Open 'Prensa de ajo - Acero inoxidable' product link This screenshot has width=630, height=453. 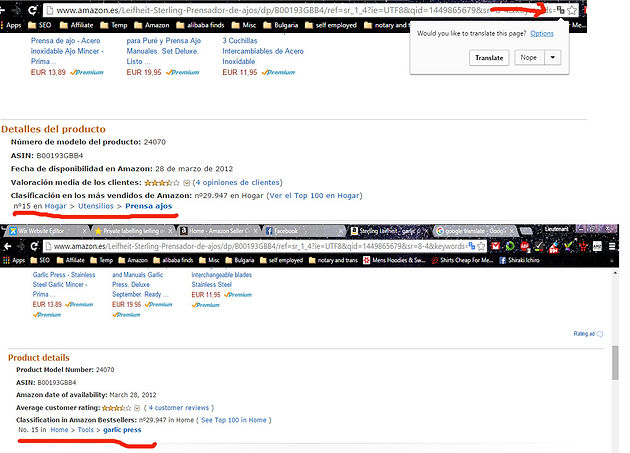[x=67, y=51]
